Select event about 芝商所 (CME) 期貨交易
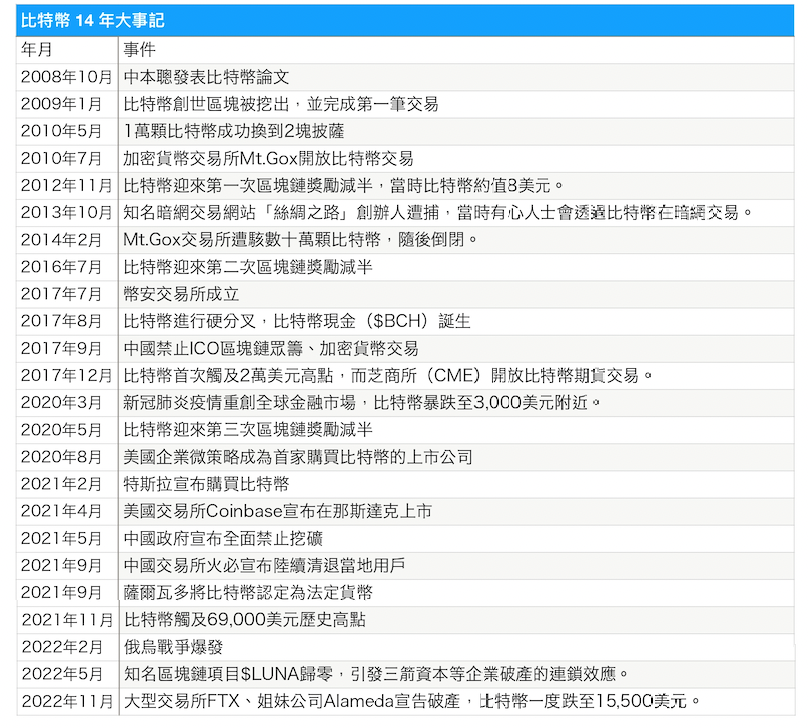This screenshot has height=728, width=808. (388, 376)
